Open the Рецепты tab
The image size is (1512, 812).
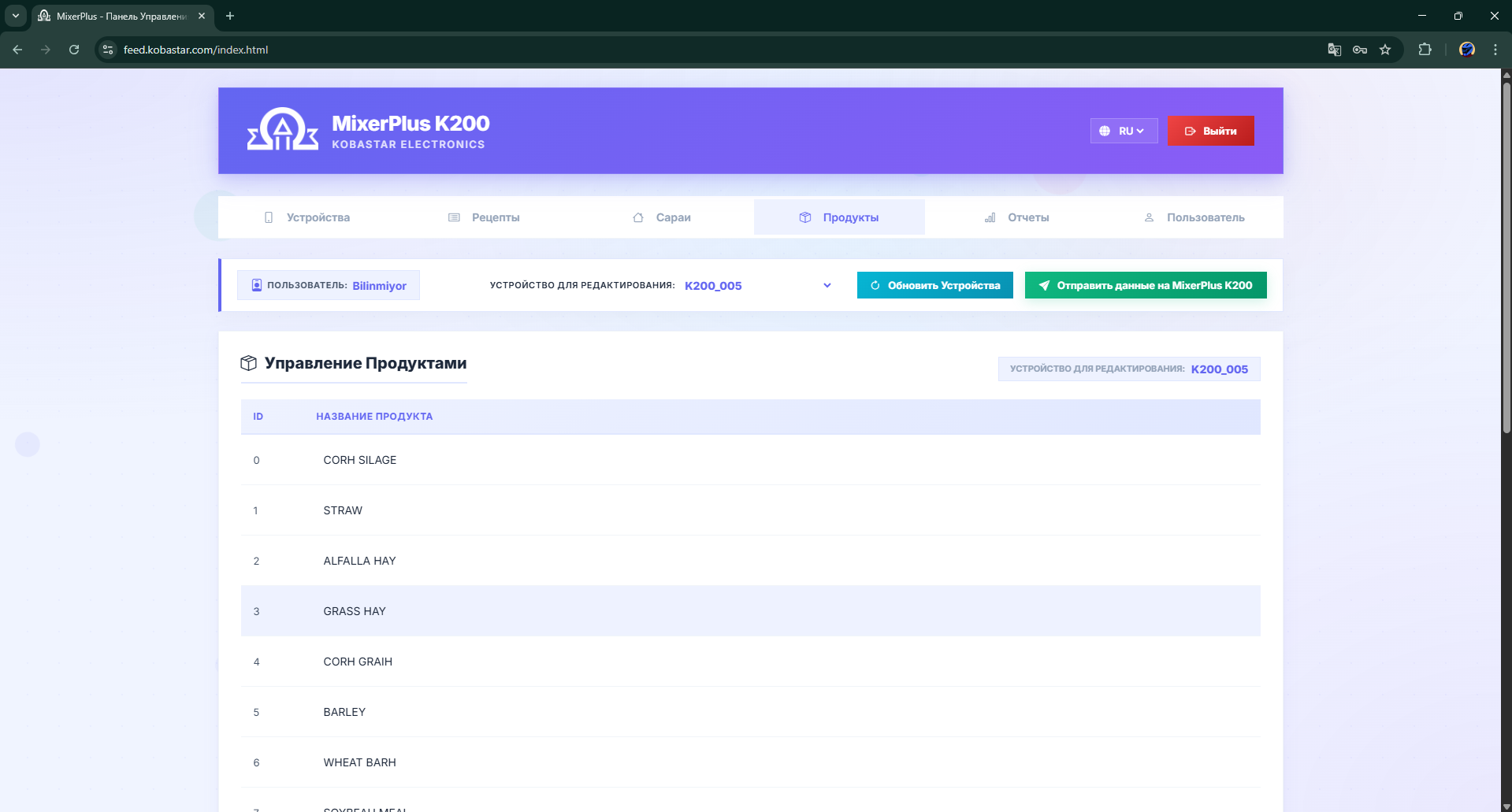484,217
